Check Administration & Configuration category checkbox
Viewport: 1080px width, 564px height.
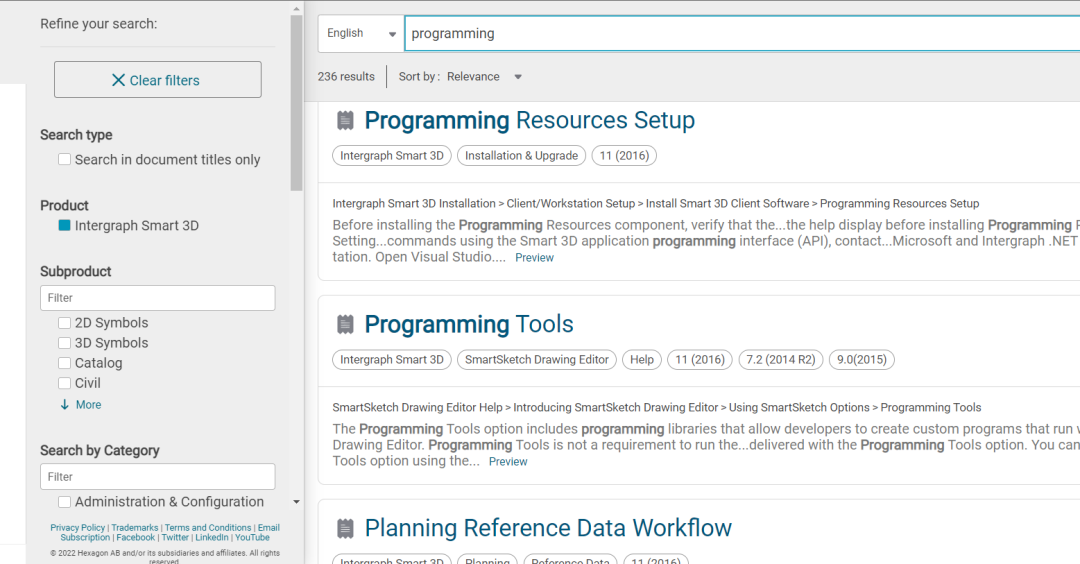(64, 502)
